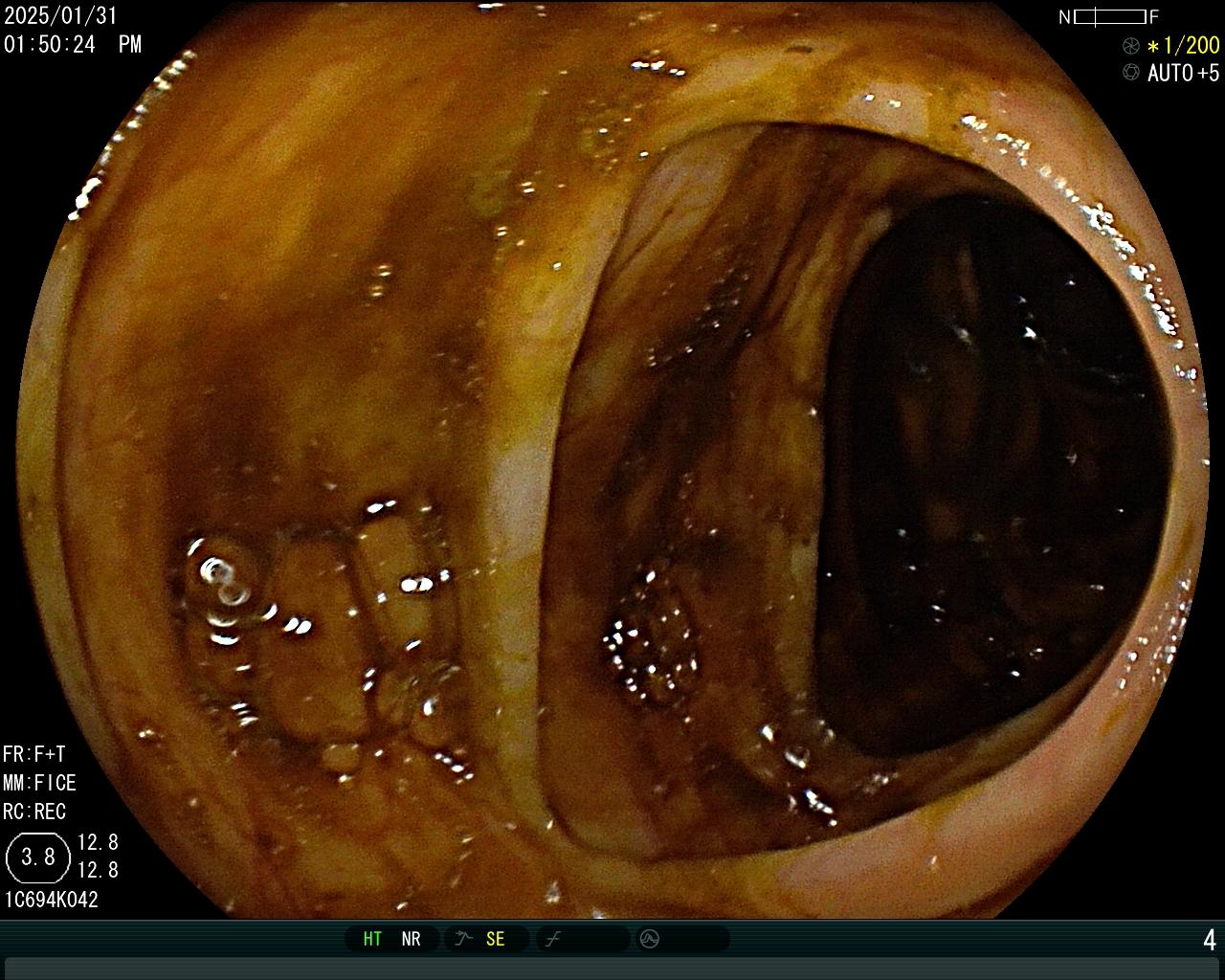Toggle the NR noise reduction indicator
The width and height of the screenshot is (1225, 980).
pyautogui.click(x=411, y=939)
